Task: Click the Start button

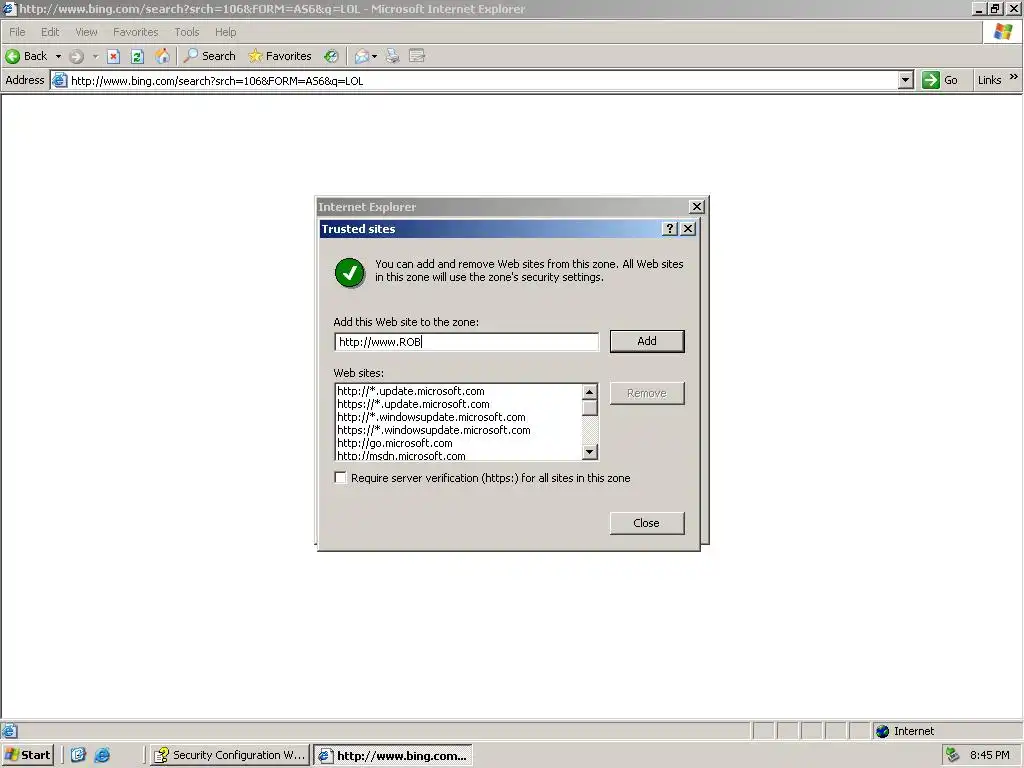Action: [27, 755]
